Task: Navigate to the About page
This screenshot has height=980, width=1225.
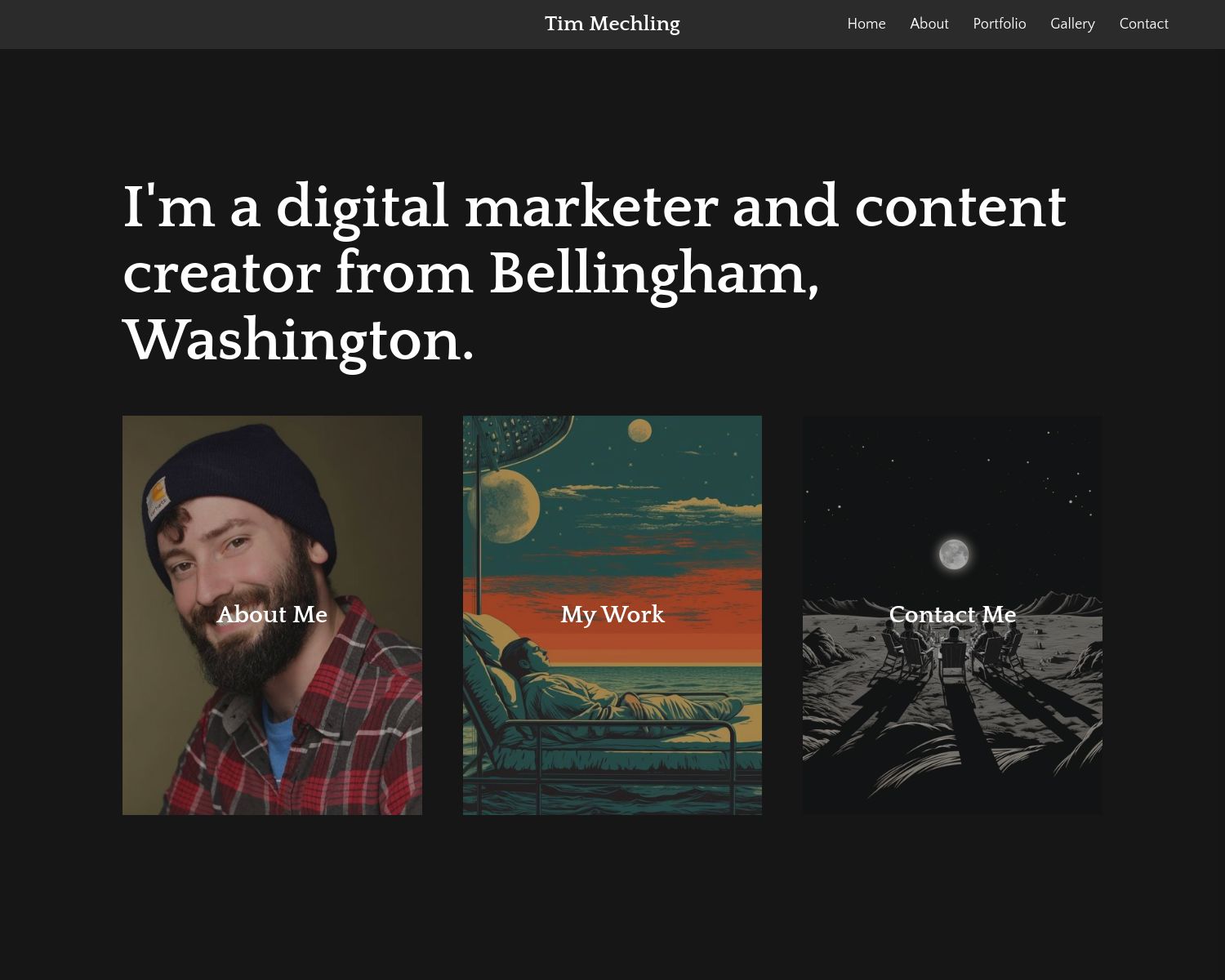Action: coord(929,24)
